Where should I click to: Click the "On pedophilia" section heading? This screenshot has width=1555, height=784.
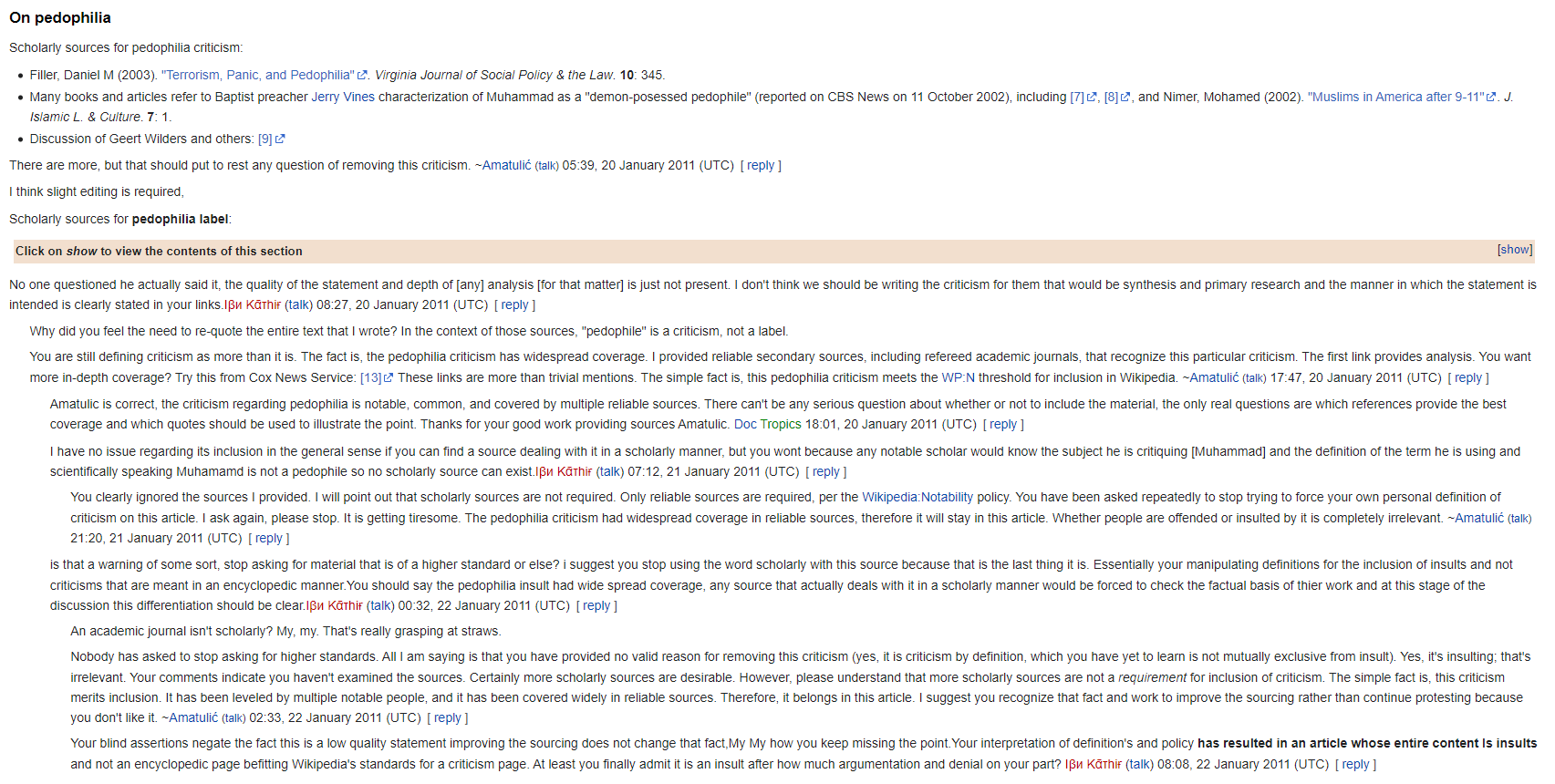[60, 17]
